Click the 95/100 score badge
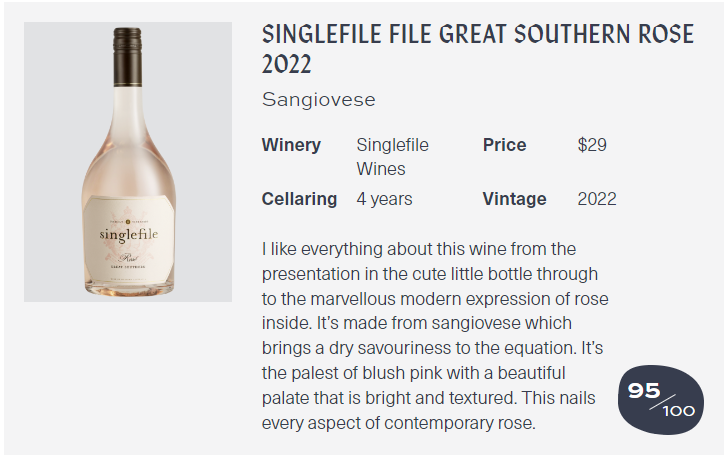Screen dimensions: 724x458 tap(661, 400)
